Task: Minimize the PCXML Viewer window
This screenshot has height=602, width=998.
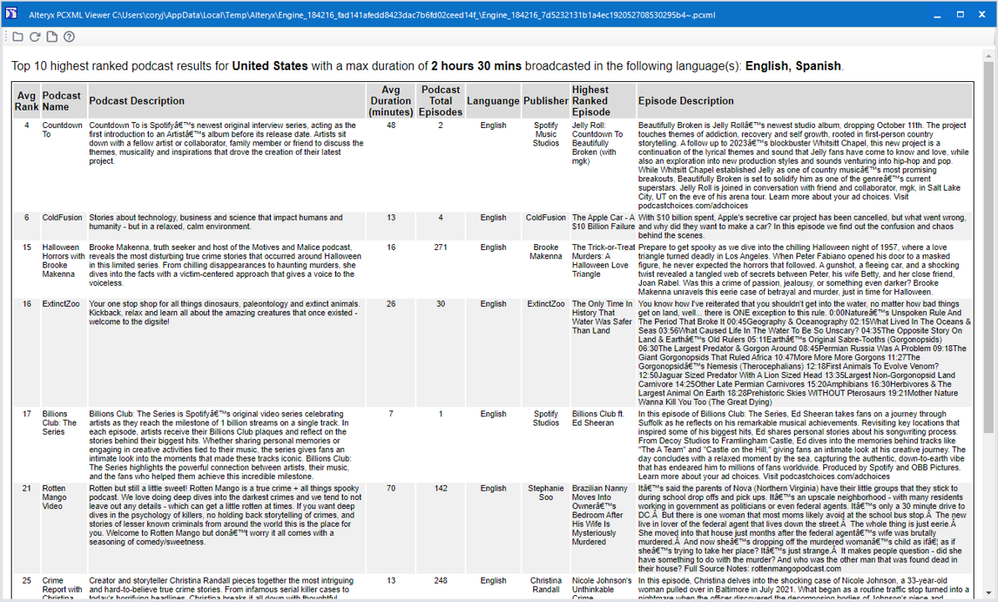Action: 938,15
